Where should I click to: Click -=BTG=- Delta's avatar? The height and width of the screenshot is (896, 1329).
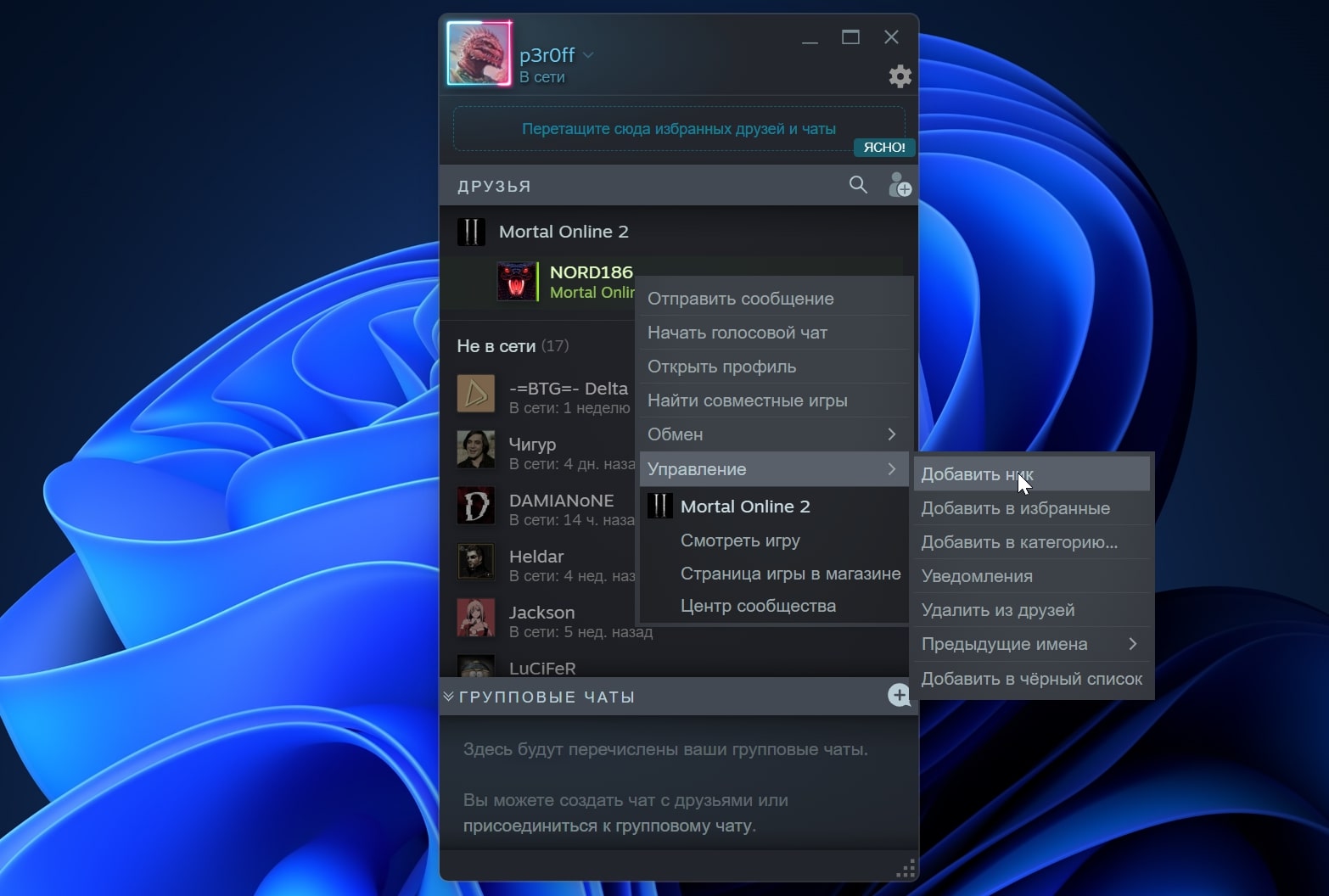[476, 394]
